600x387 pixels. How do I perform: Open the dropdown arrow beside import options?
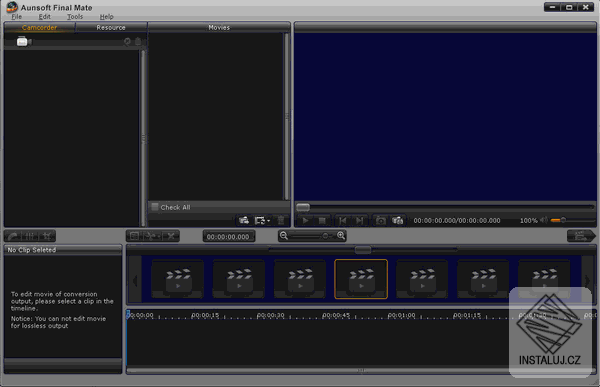(269, 221)
